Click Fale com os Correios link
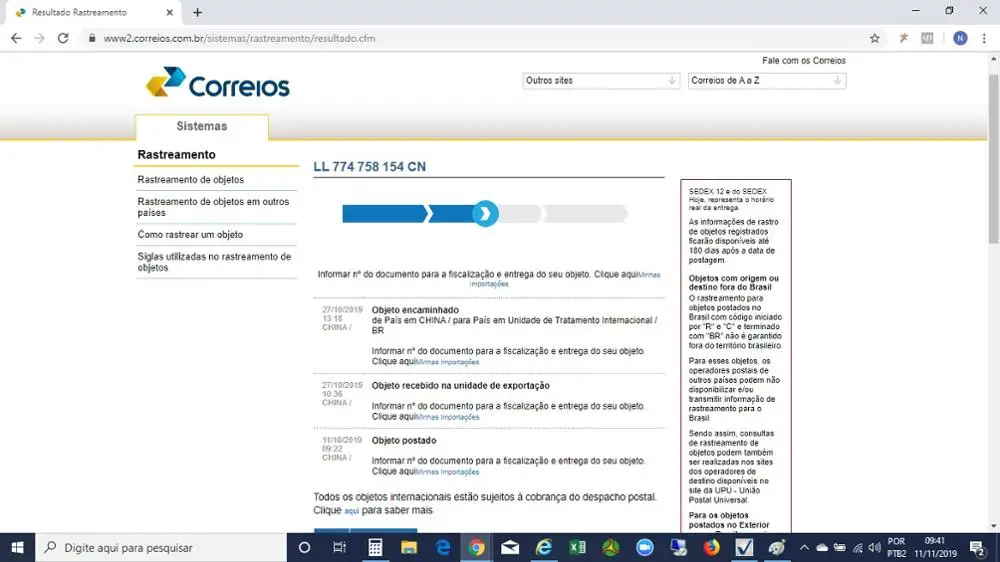The width and height of the screenshot is (1000, 562). pos(804,61)
